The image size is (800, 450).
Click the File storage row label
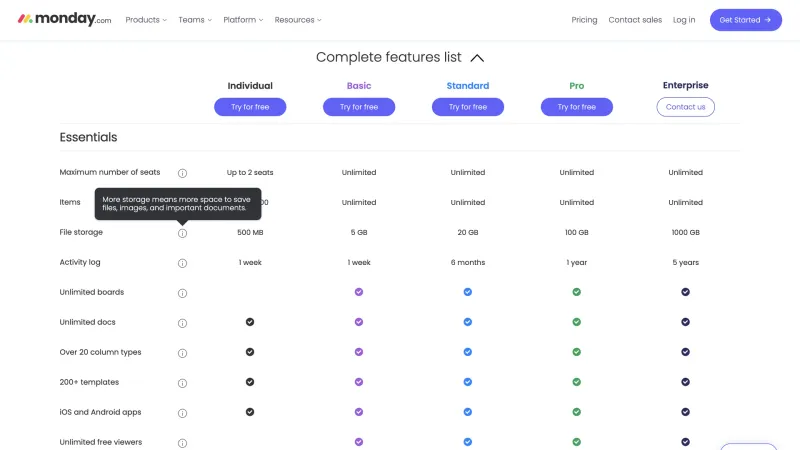[81, 232]
